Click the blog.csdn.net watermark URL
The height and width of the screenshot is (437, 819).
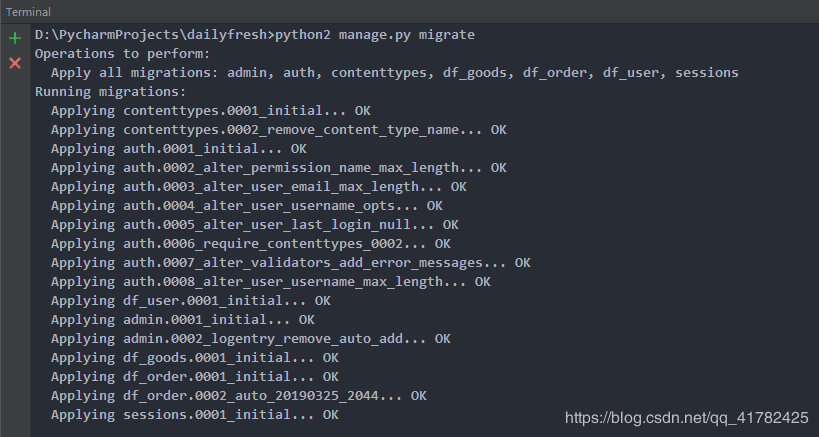pos(686,417)
